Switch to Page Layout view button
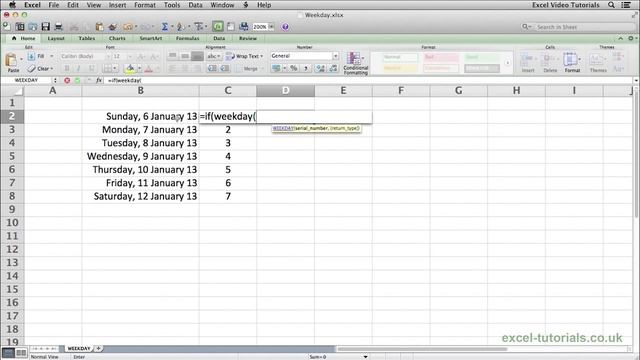The image size is (640, 360). [21, 352]
